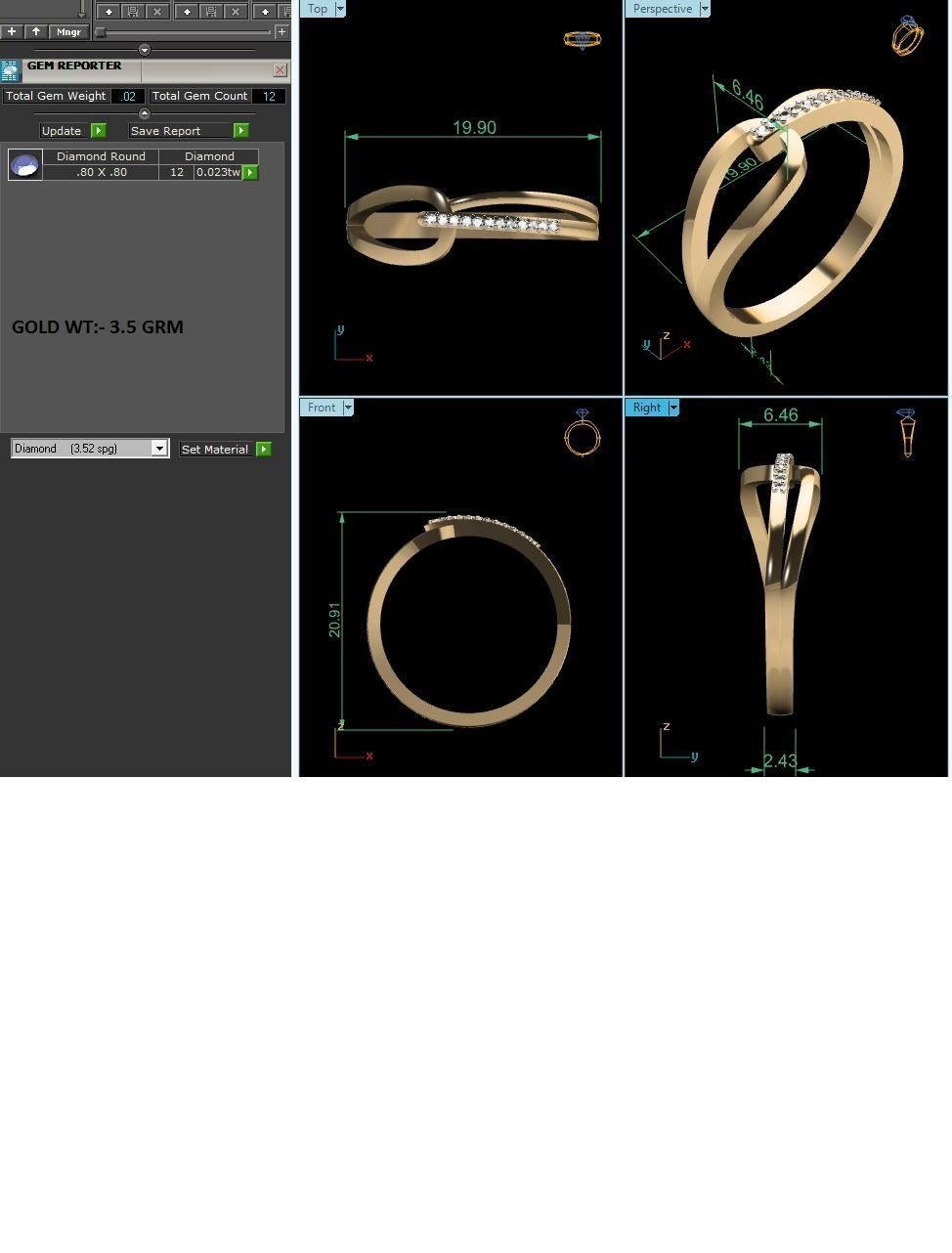Viewport: 952px width, 1253px height.
Task: Click the plus button left of Mngr
Action: point(12,32)
